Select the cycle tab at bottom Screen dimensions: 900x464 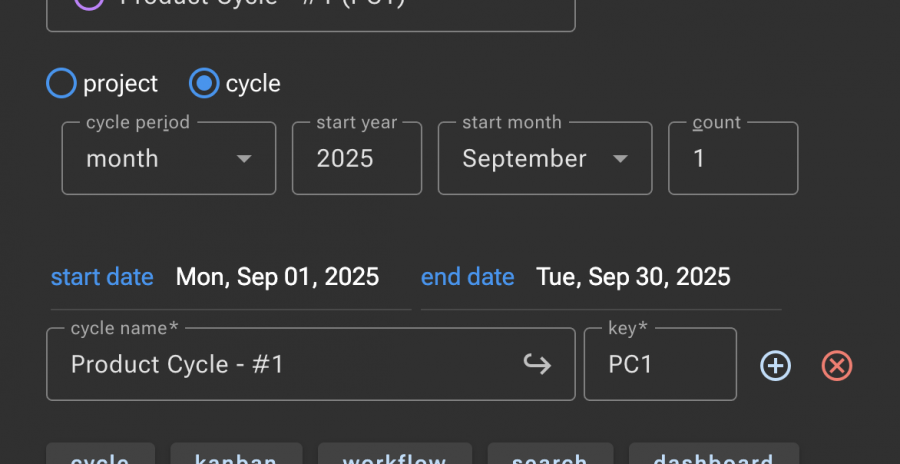click(x=100, y=456)
